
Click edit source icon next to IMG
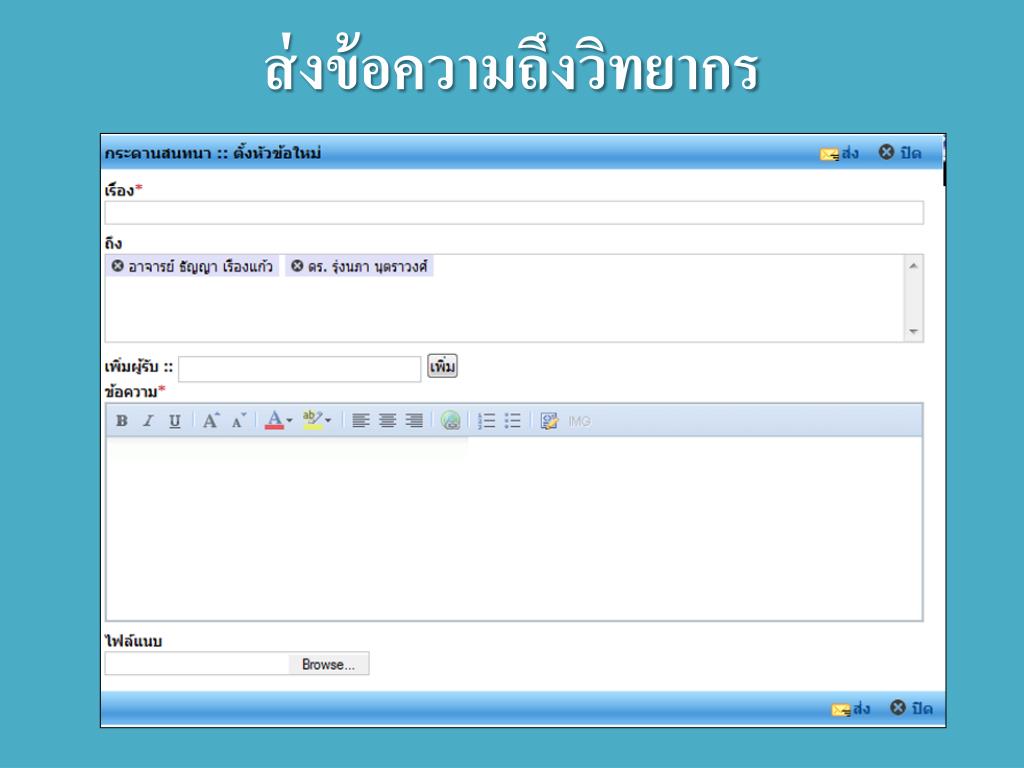(549, 421)
